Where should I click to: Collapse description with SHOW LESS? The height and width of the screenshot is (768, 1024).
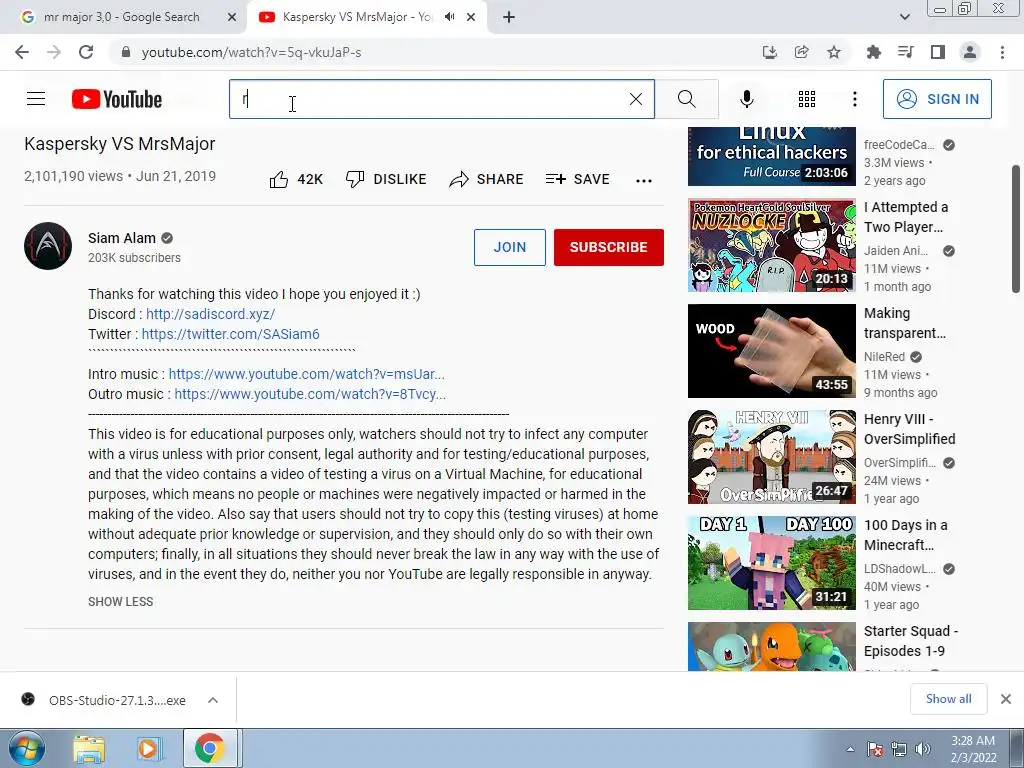click(121, 601)
